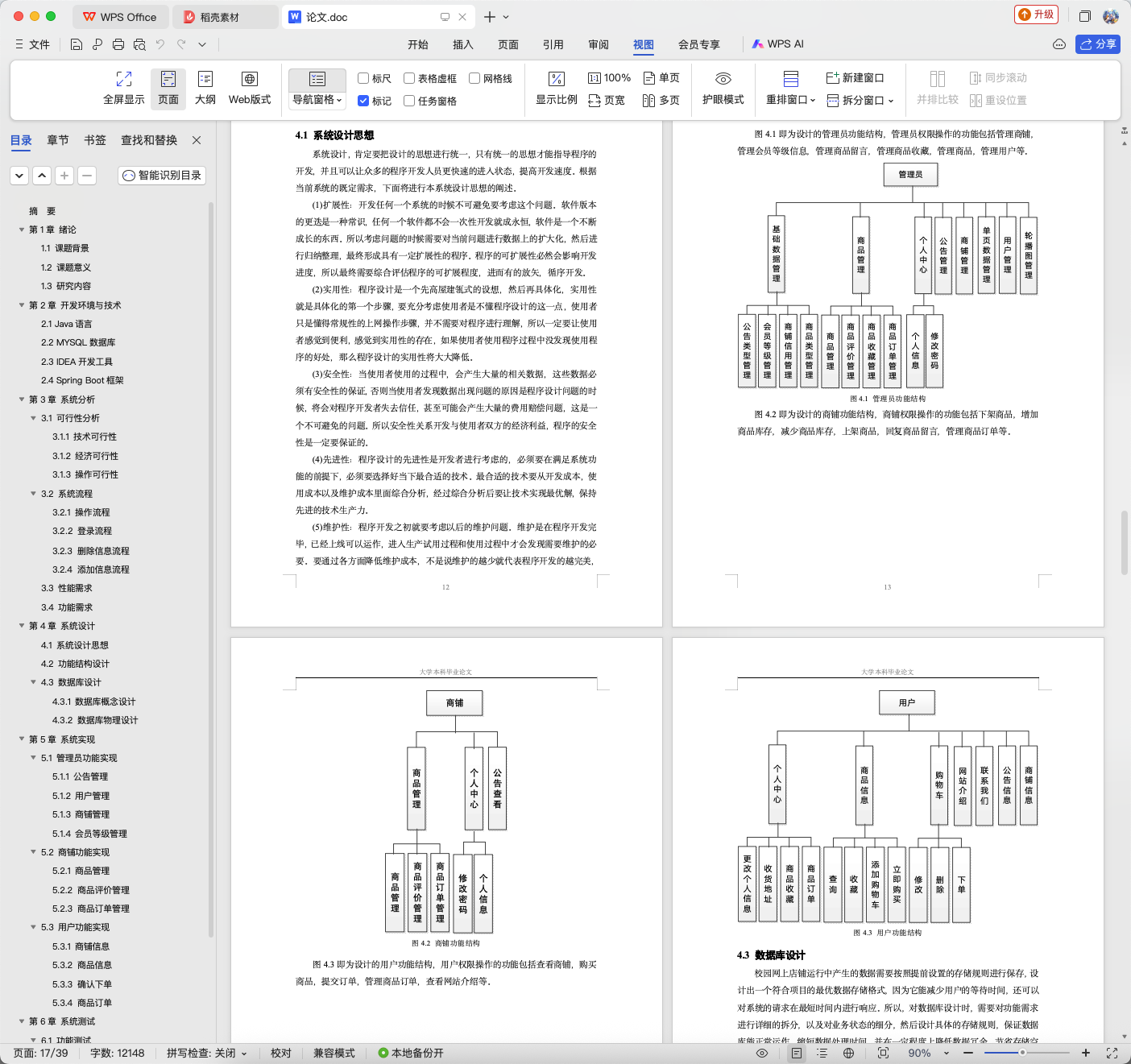Click the export/output icon beside Save
This screenshot has height=1064, width=1131.
pos(97,44)
